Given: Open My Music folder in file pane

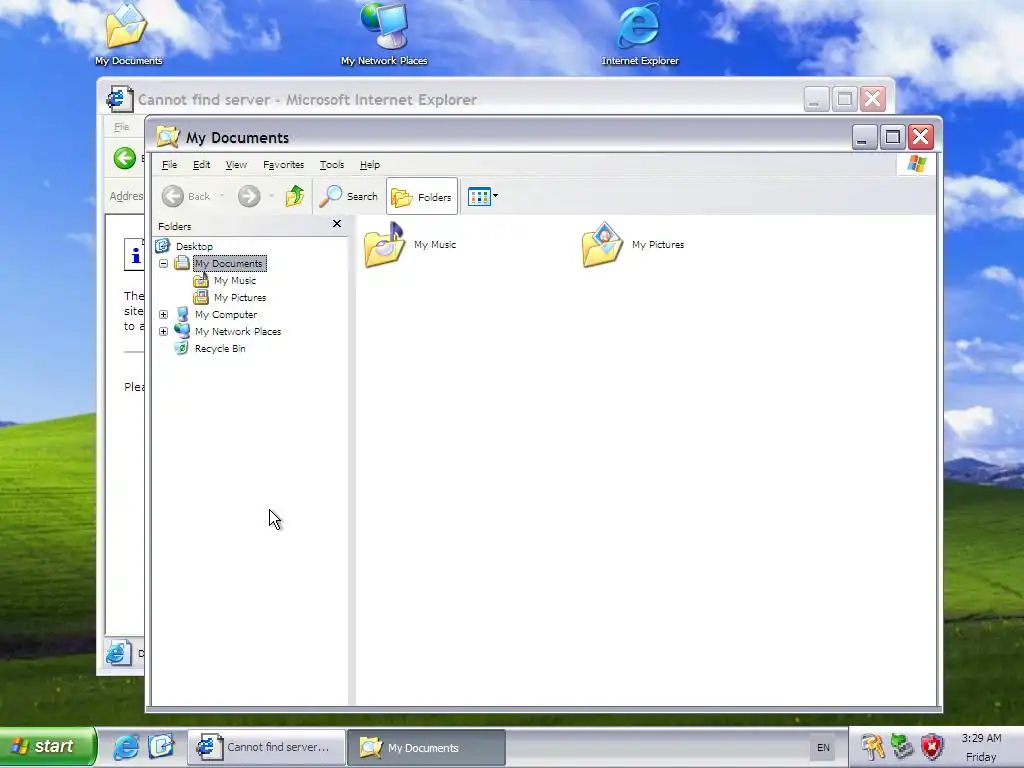Looking at the screenshot, I should point(410,244).
